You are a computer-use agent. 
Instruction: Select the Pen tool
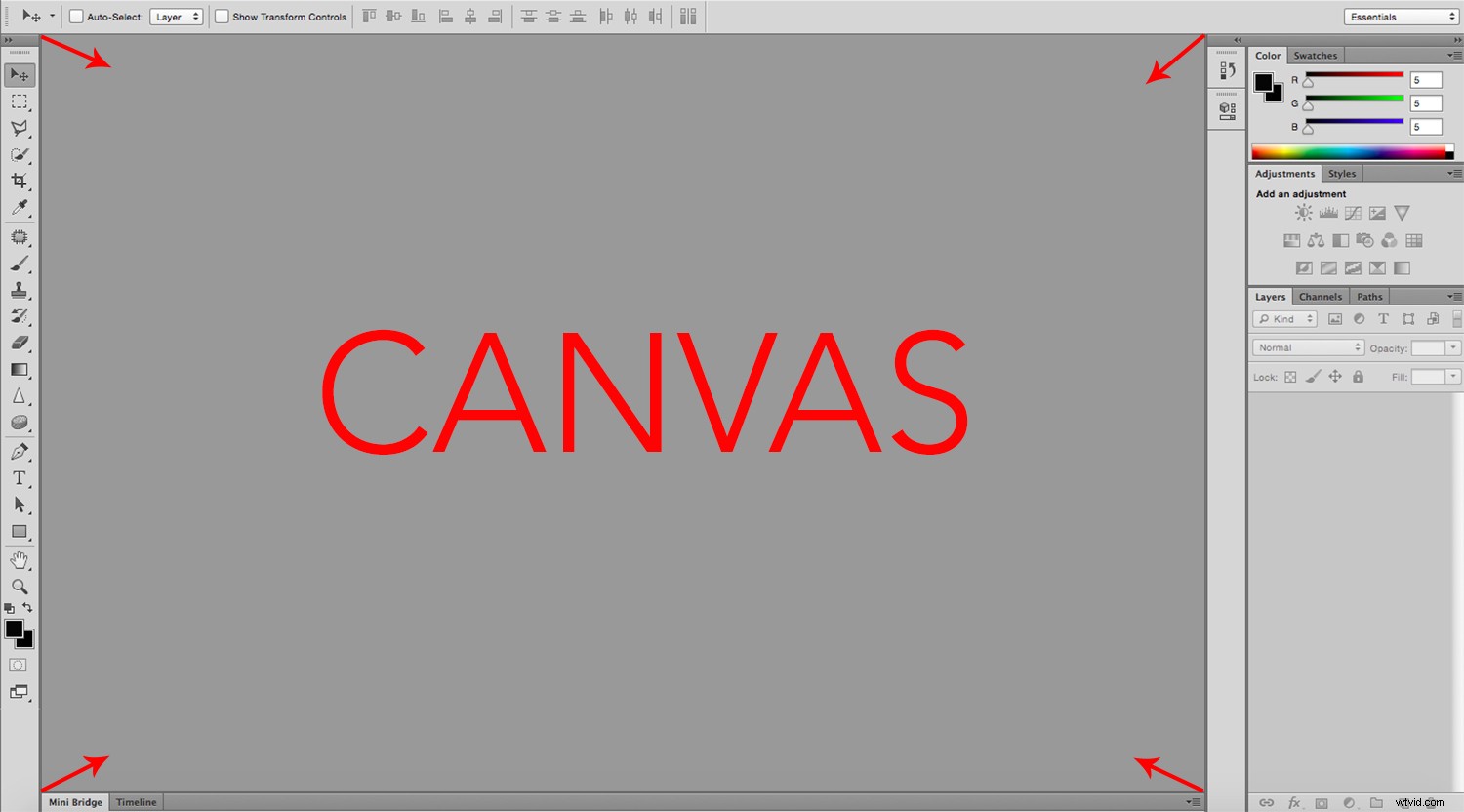pos(19,452)
